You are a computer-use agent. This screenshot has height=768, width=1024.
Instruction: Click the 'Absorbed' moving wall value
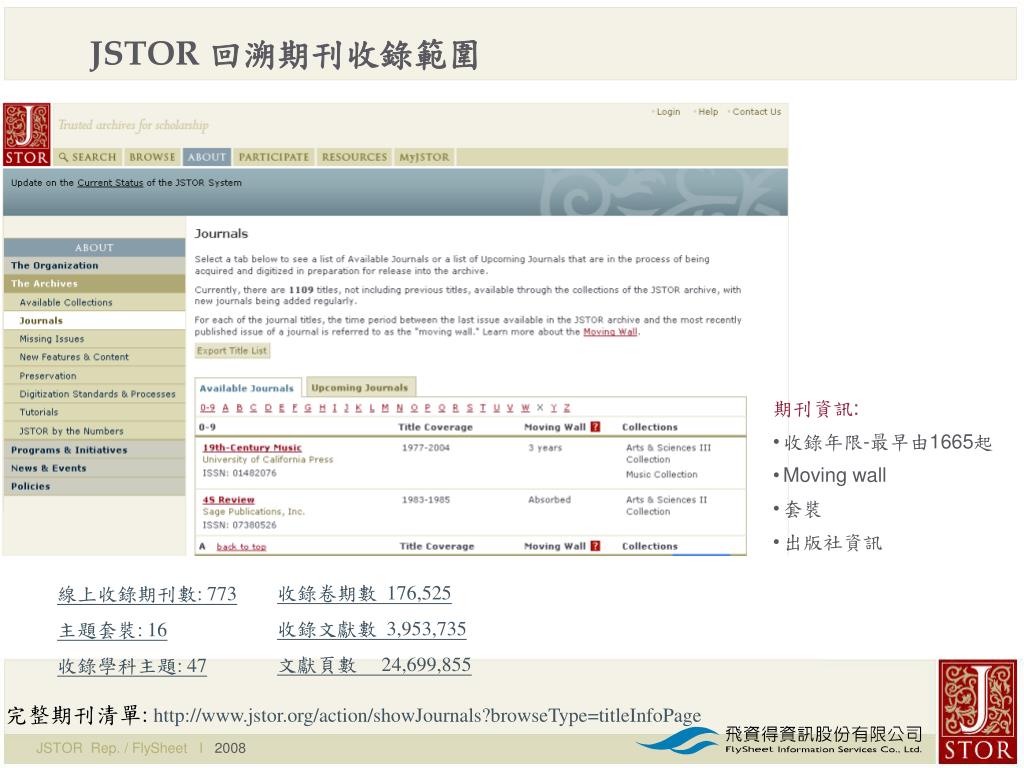click(x=550, y=500)
